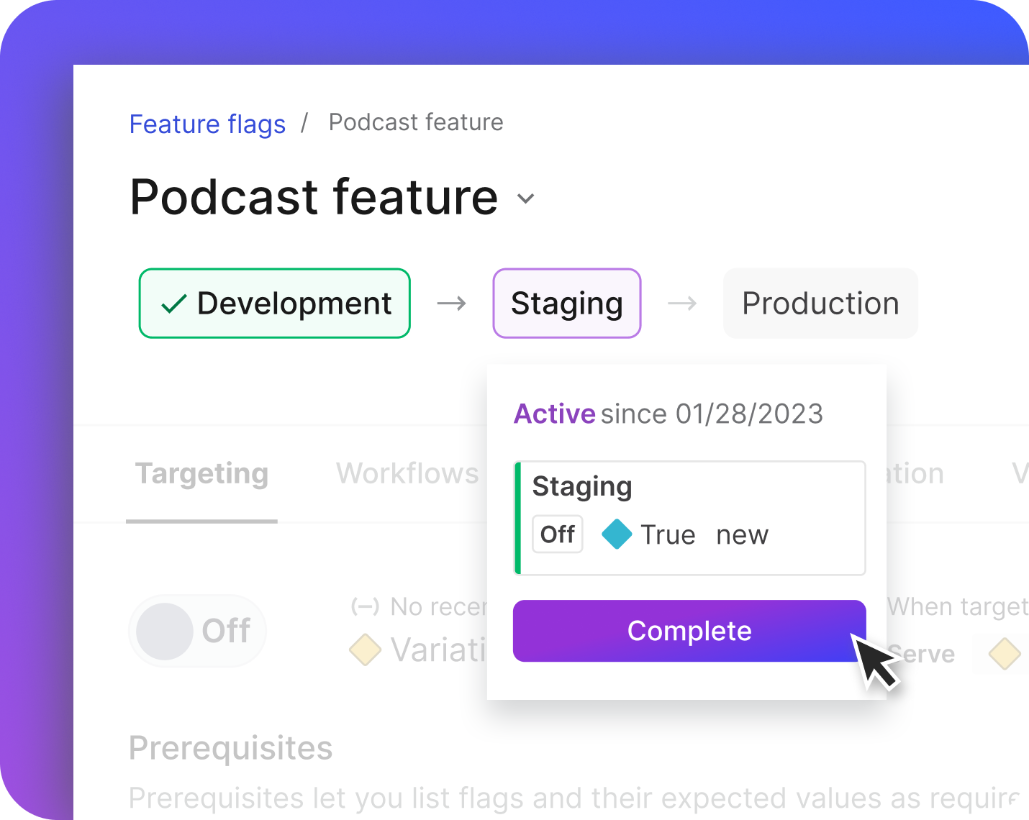Click the arrow between Development and Staging

click(x=451, y=303)
